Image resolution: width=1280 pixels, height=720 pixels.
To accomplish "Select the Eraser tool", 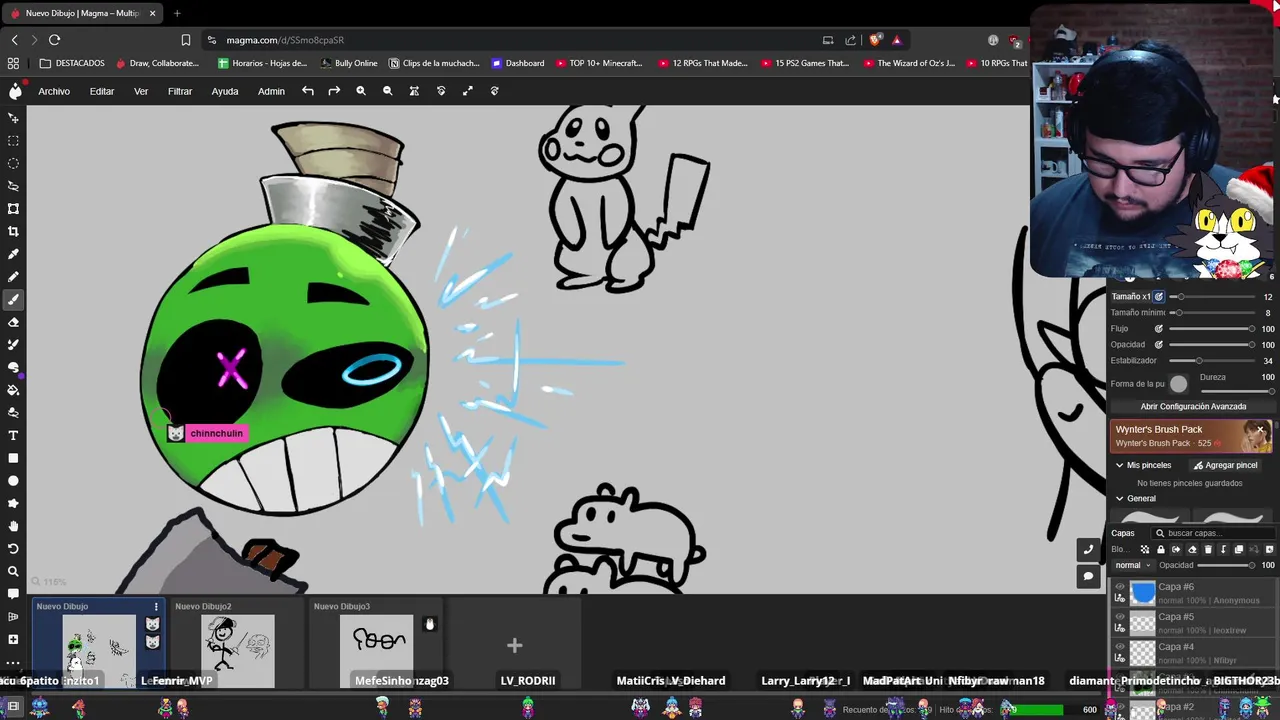I will pos(13,322).
